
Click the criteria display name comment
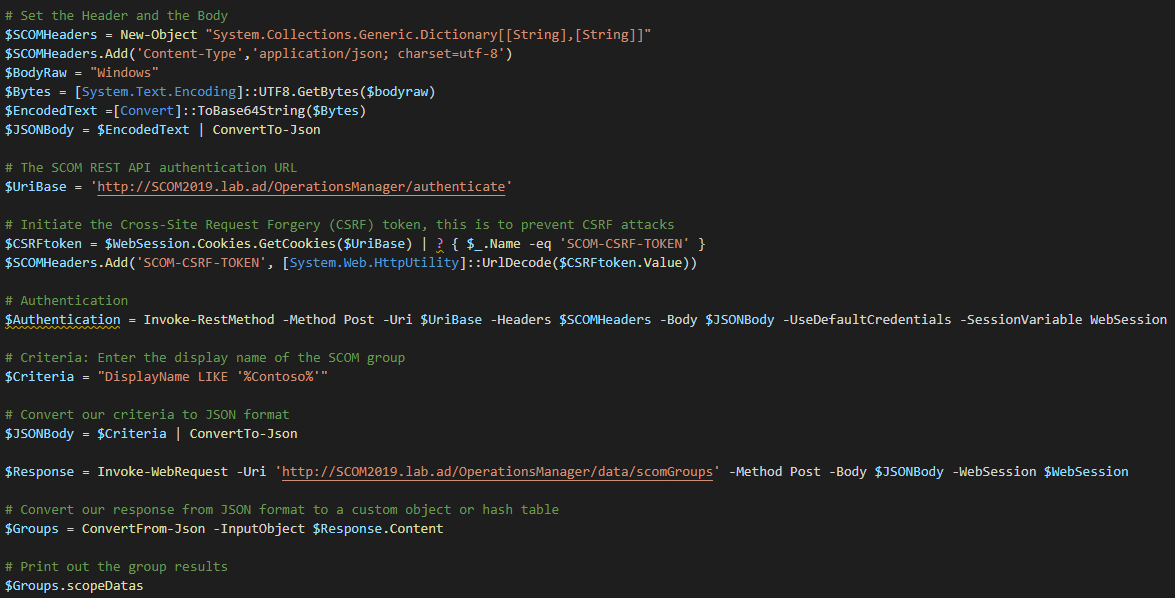click(205, 357)
